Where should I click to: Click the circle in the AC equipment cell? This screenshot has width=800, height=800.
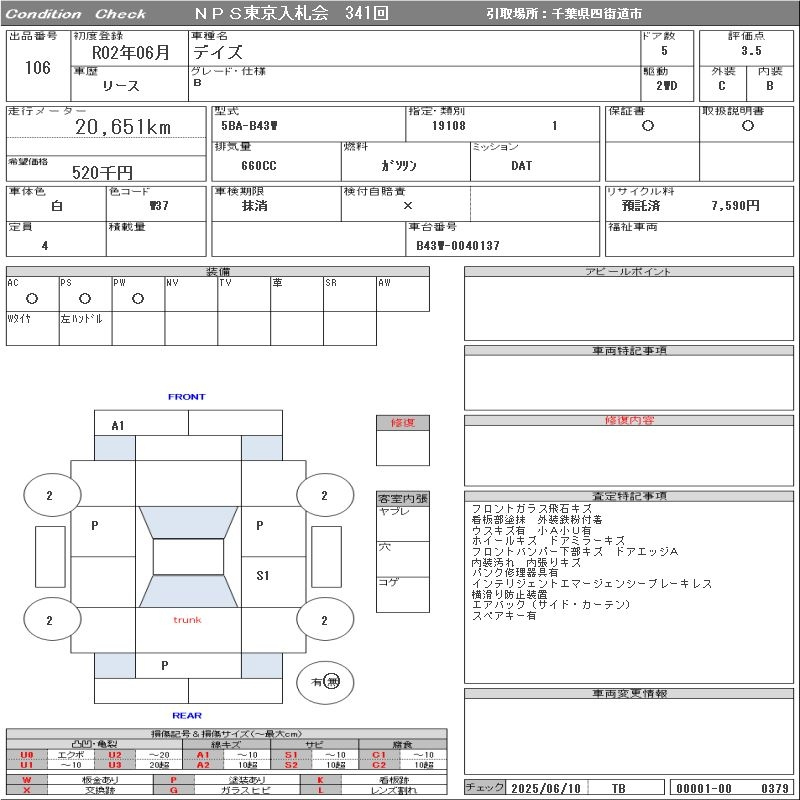pyautogui.click(x=32, y=299)
